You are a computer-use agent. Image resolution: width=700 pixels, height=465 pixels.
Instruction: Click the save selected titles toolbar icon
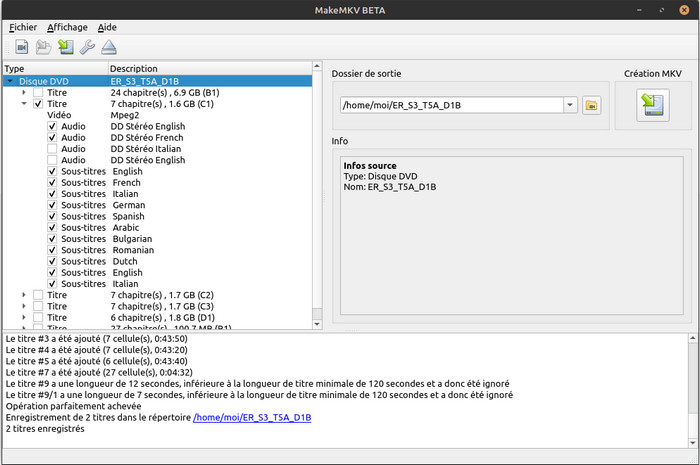click(66, 47)
